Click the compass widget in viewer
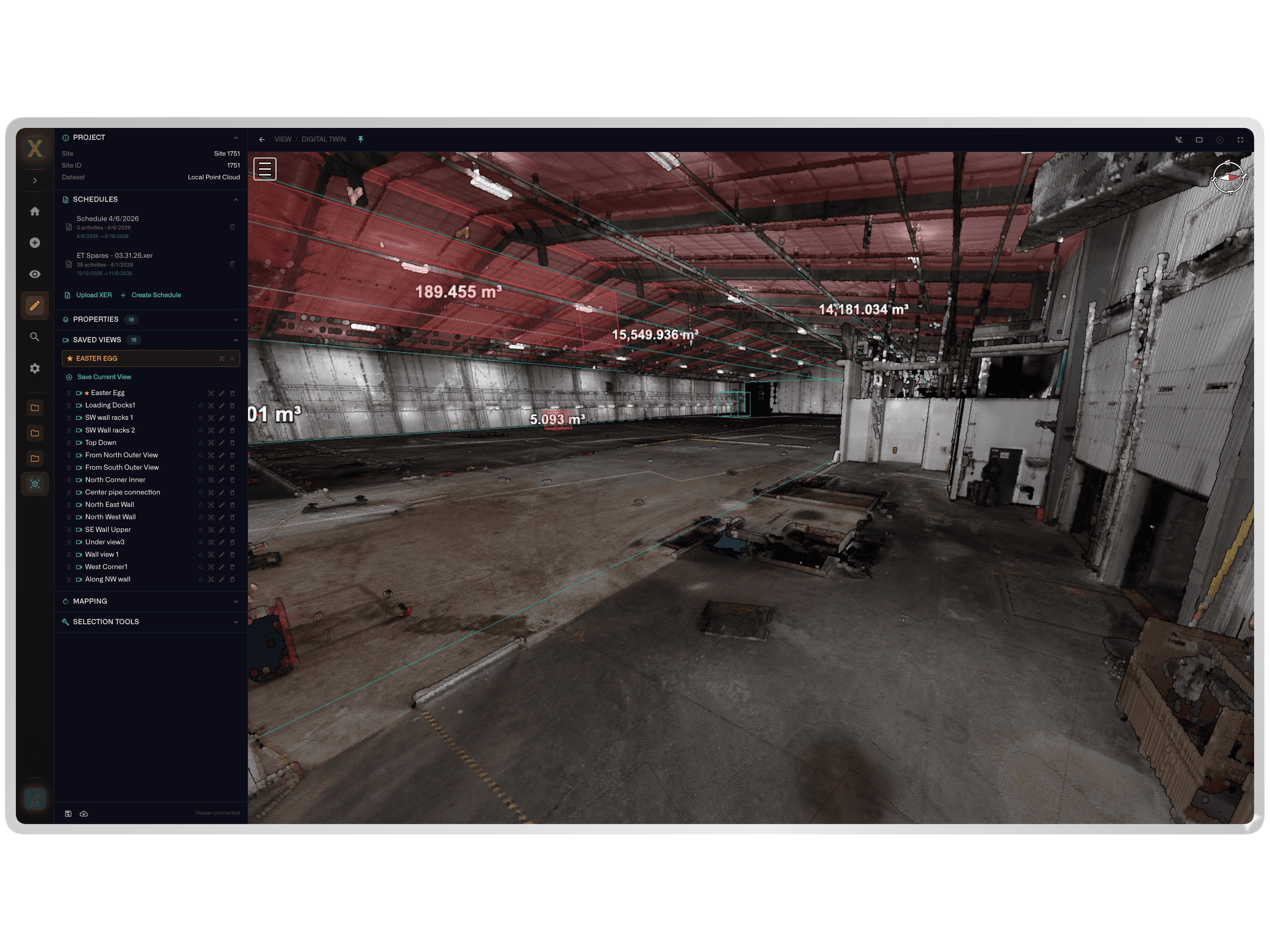1270x952 pixels. [x=1228, y=178]
